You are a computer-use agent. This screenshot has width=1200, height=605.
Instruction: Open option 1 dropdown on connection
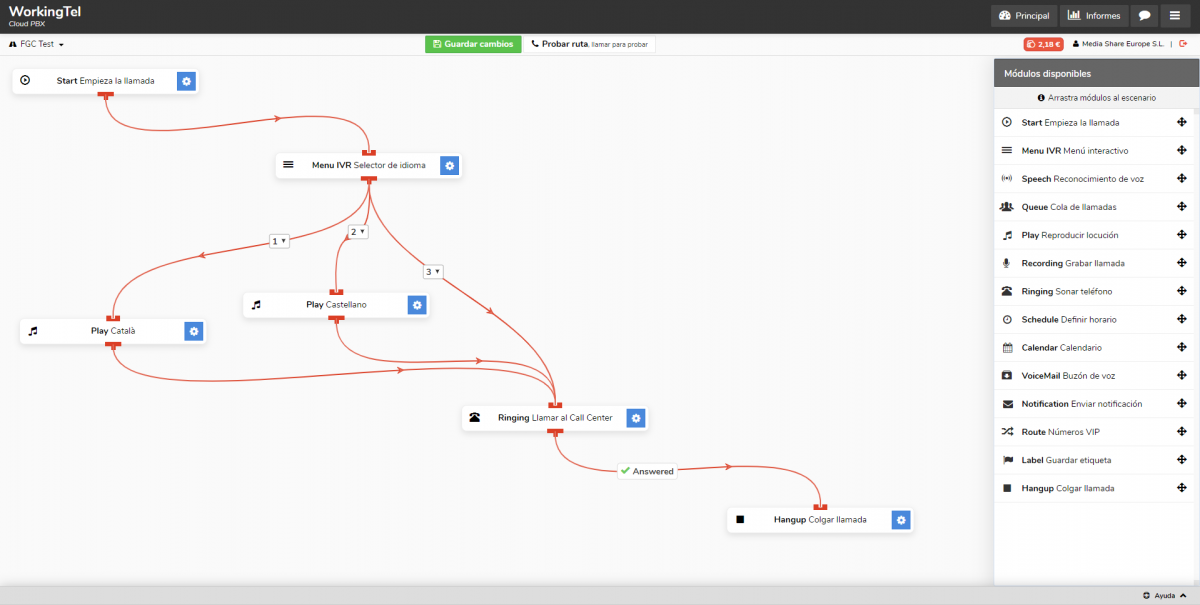[279, 241]
